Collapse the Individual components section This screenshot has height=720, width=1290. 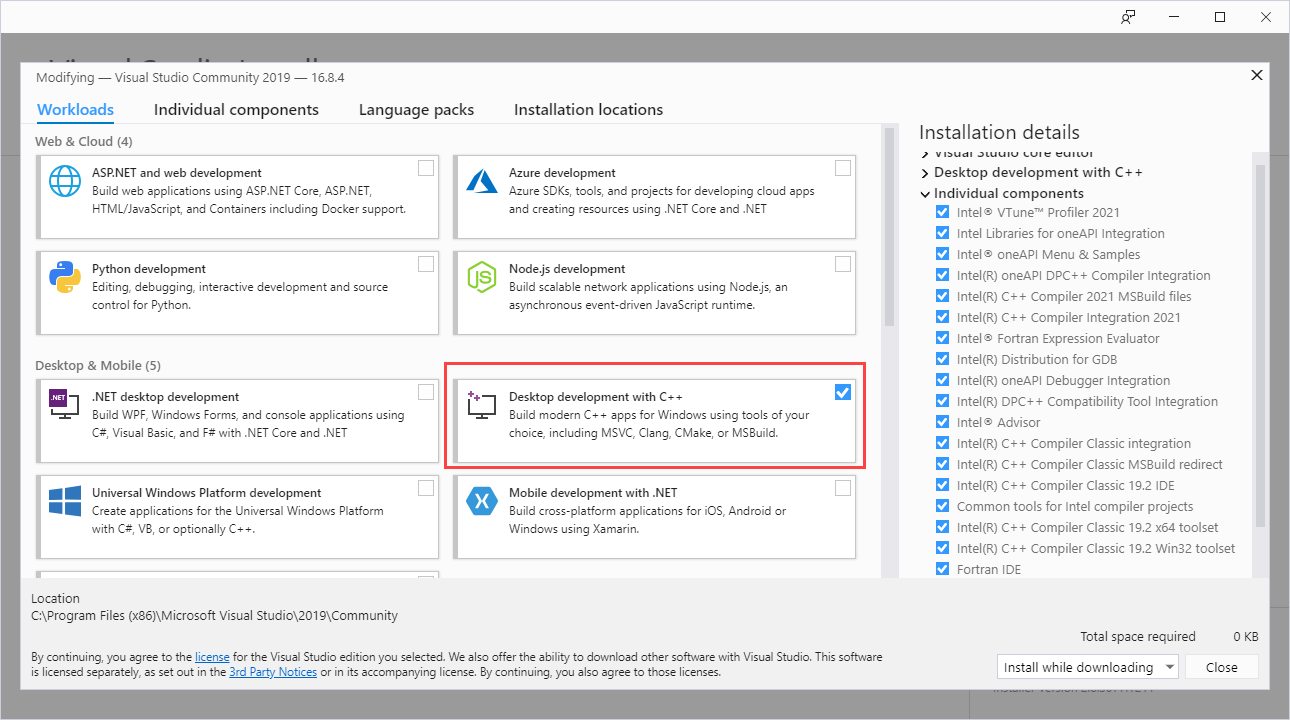click(x=925, y=194)
